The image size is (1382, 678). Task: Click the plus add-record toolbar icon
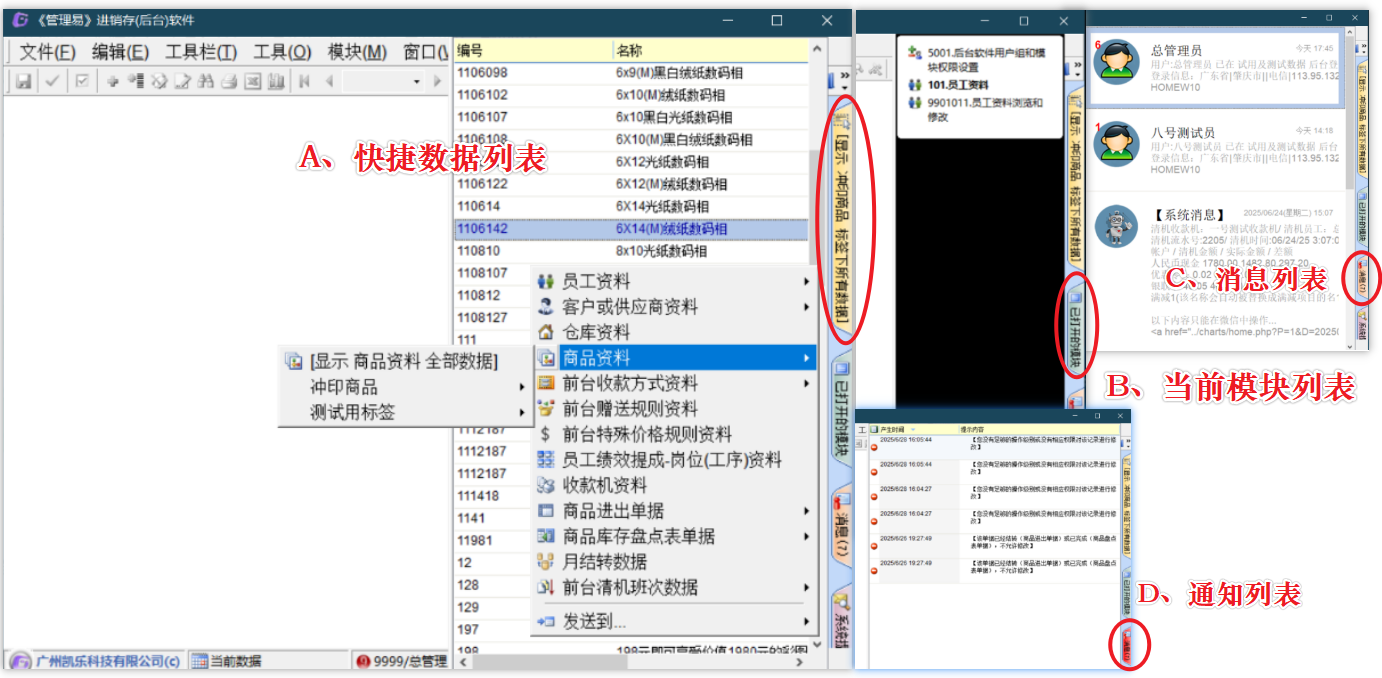(x=113, y=82)
